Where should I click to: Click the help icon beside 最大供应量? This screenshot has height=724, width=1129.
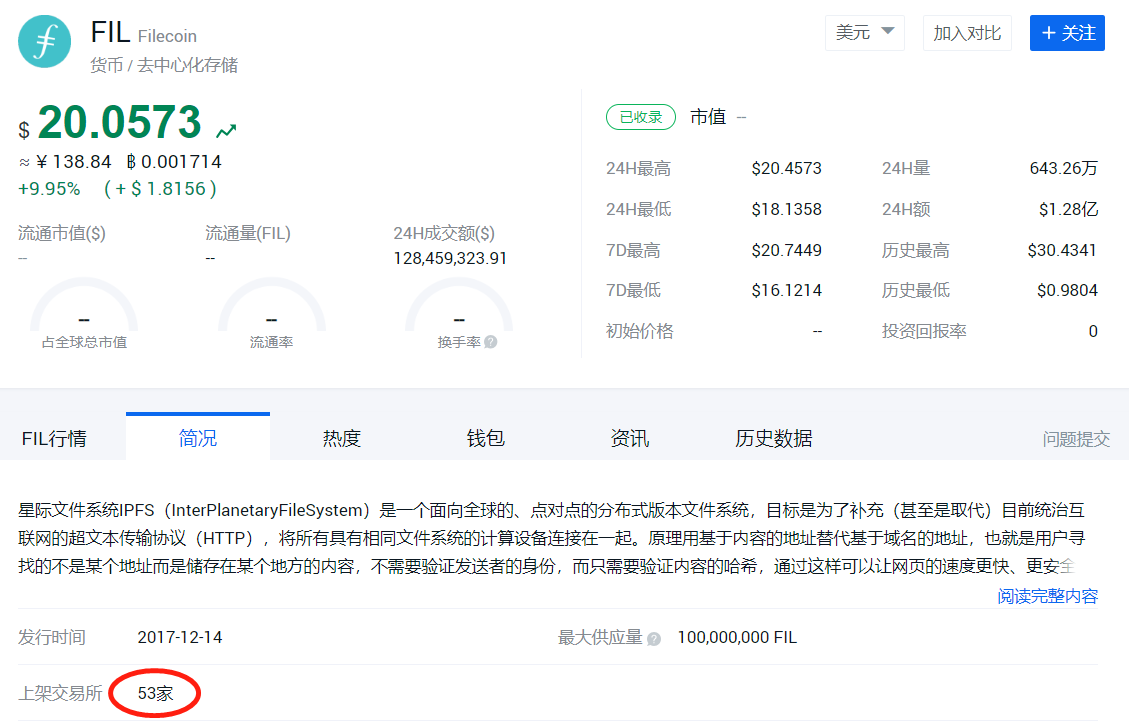tap(654, 638)
